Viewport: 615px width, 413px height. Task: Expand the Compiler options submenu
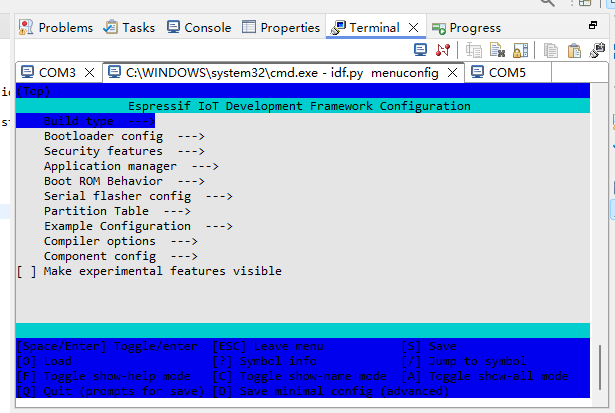tap(120, 241)
